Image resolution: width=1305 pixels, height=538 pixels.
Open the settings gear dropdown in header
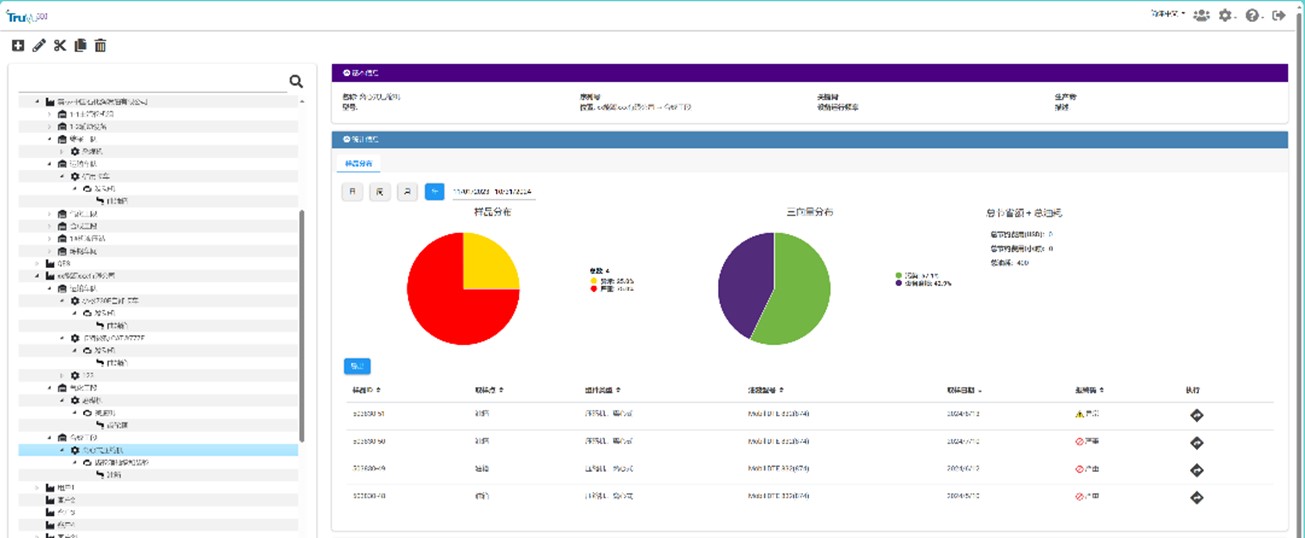(x=1227, y=16)
